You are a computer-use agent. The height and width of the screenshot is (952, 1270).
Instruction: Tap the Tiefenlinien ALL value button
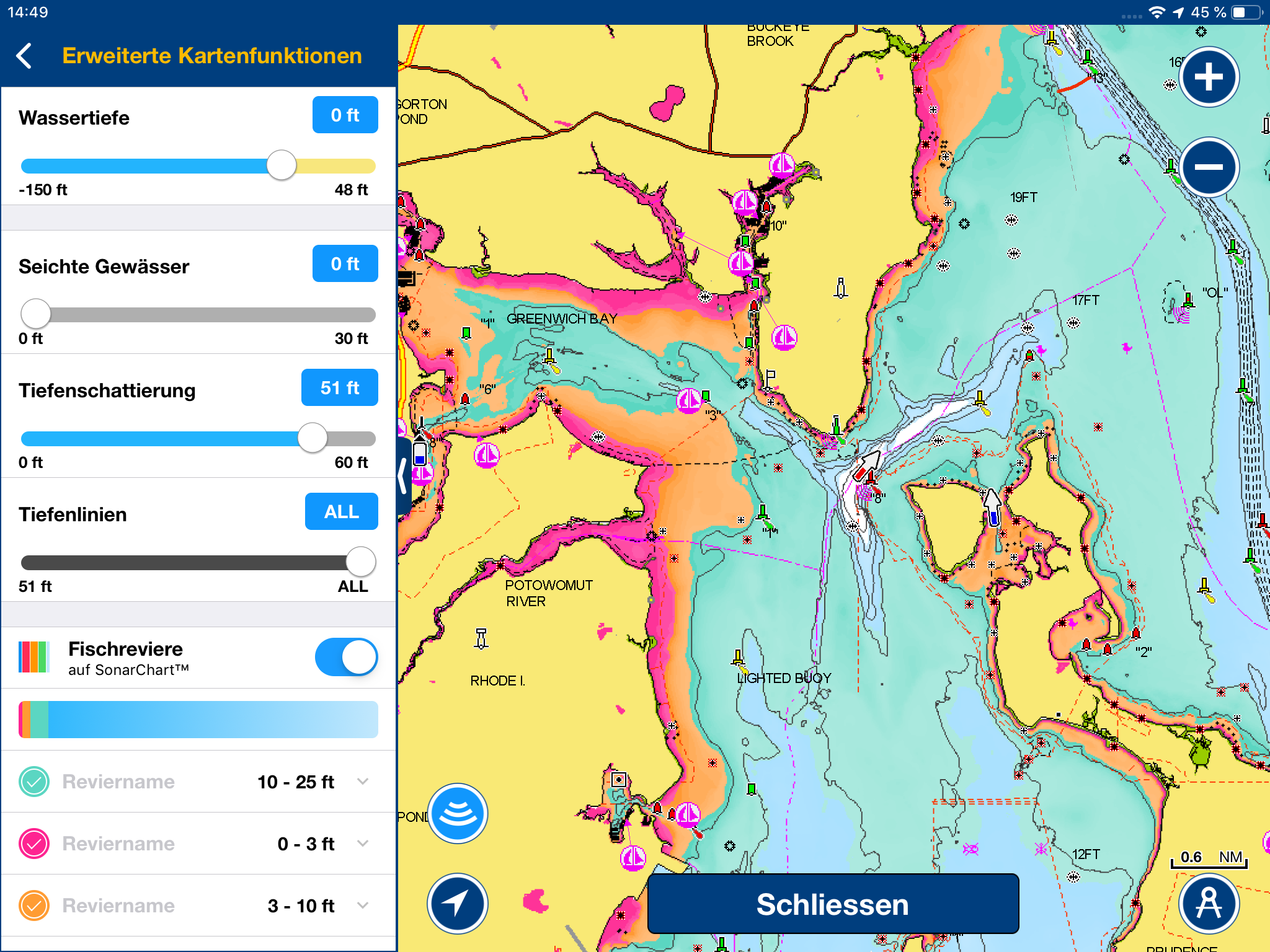click(x=341, y=511)
